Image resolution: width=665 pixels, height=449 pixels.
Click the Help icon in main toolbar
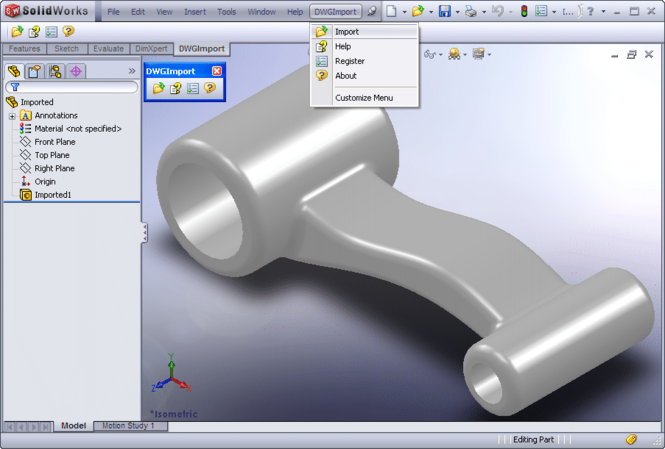pyautogui.click(x=34, y=31)
